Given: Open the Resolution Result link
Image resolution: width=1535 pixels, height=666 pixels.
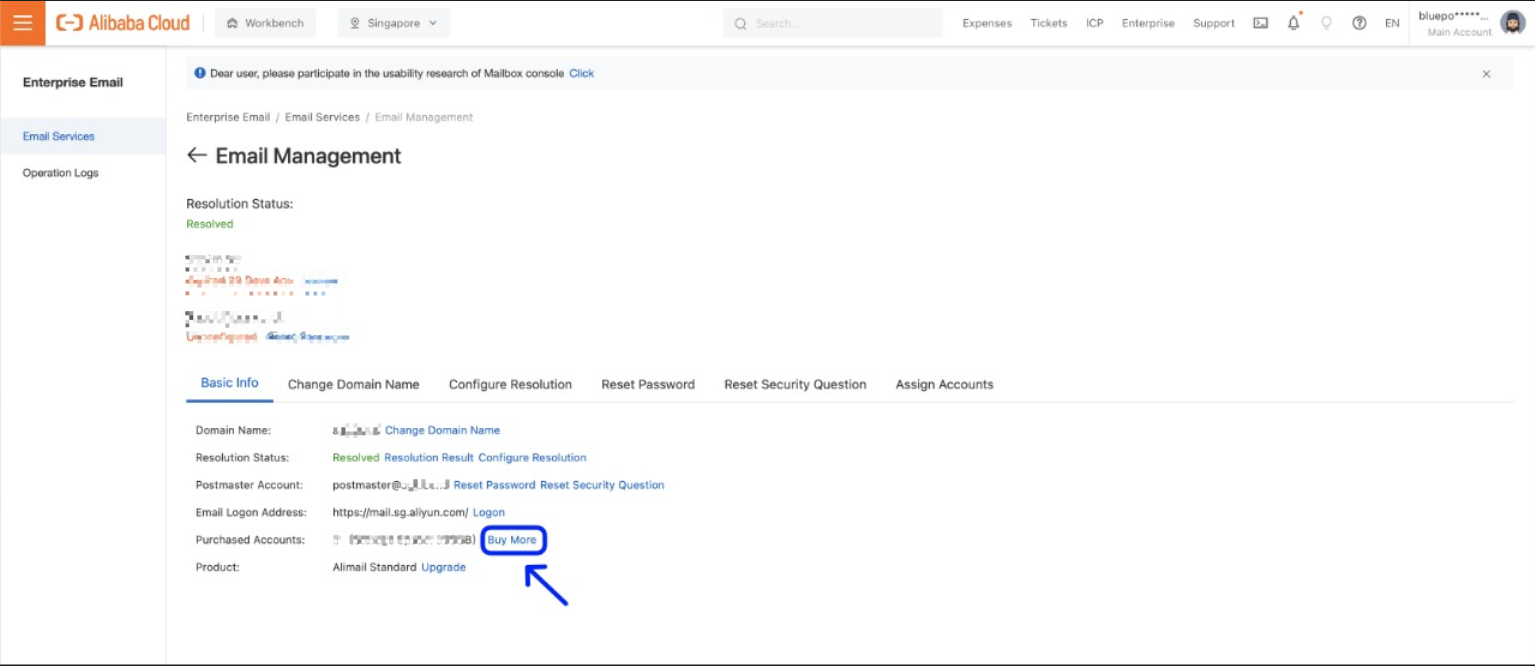Looking at the screenshot, I should point(429,457).
